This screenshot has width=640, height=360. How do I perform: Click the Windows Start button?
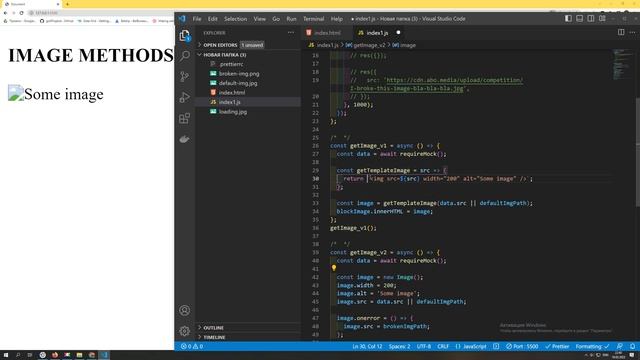point(6,355)
